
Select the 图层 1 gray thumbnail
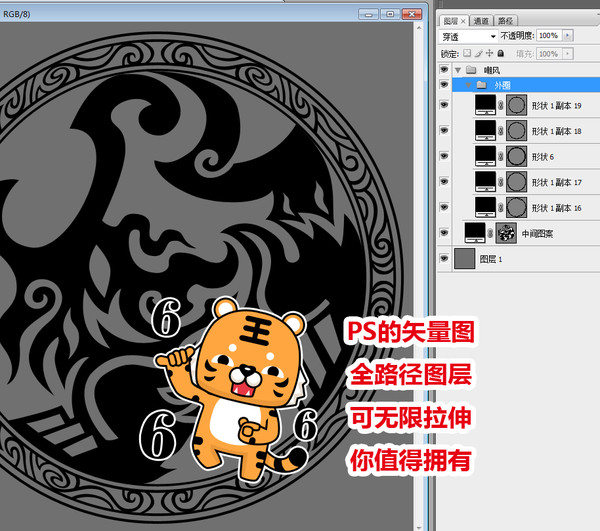point(465,259)
